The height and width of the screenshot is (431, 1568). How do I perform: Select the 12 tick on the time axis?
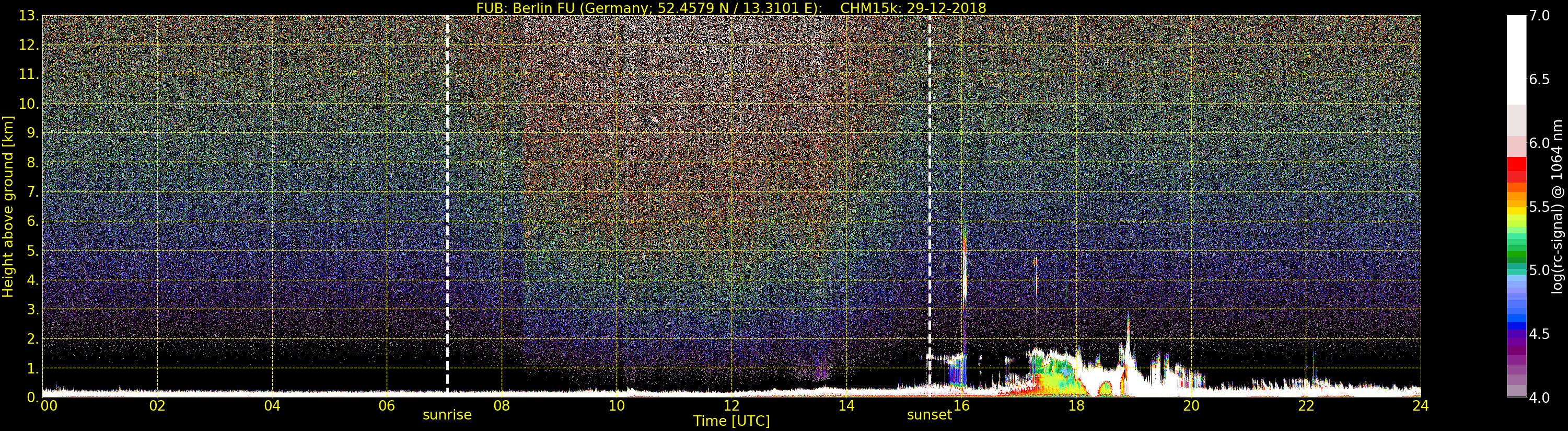731,406
